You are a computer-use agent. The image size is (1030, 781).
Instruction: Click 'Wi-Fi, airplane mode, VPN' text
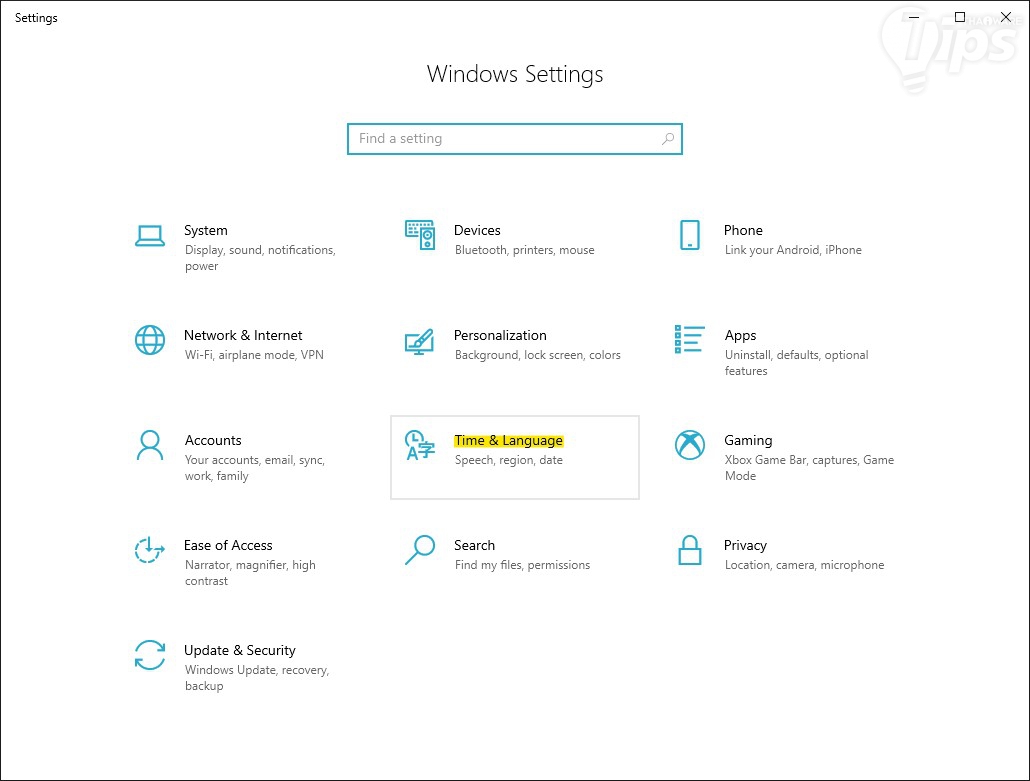pos(254,355)
